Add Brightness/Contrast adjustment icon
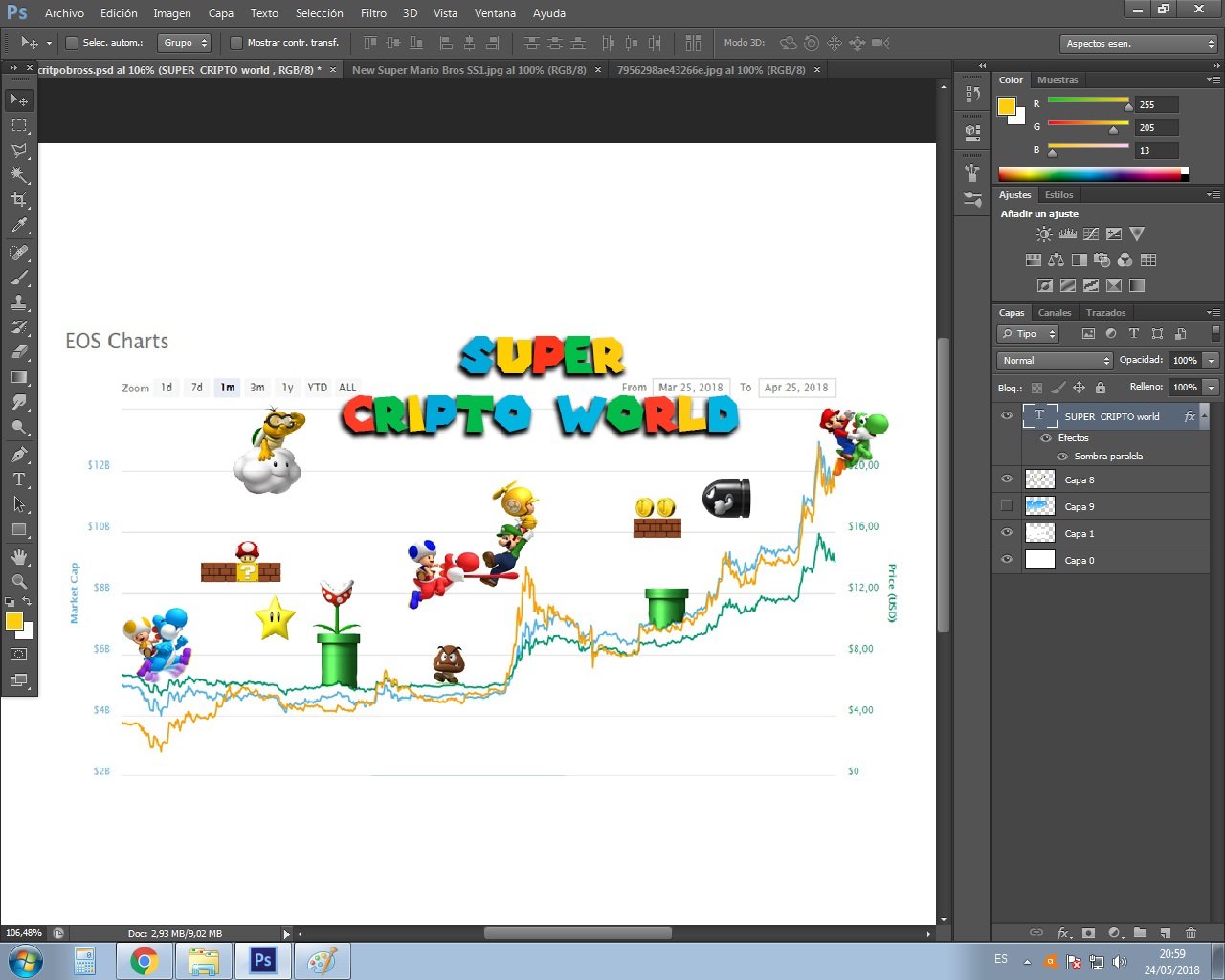The height and width of the screenshot is (980, 1225). click(1044, 234)
